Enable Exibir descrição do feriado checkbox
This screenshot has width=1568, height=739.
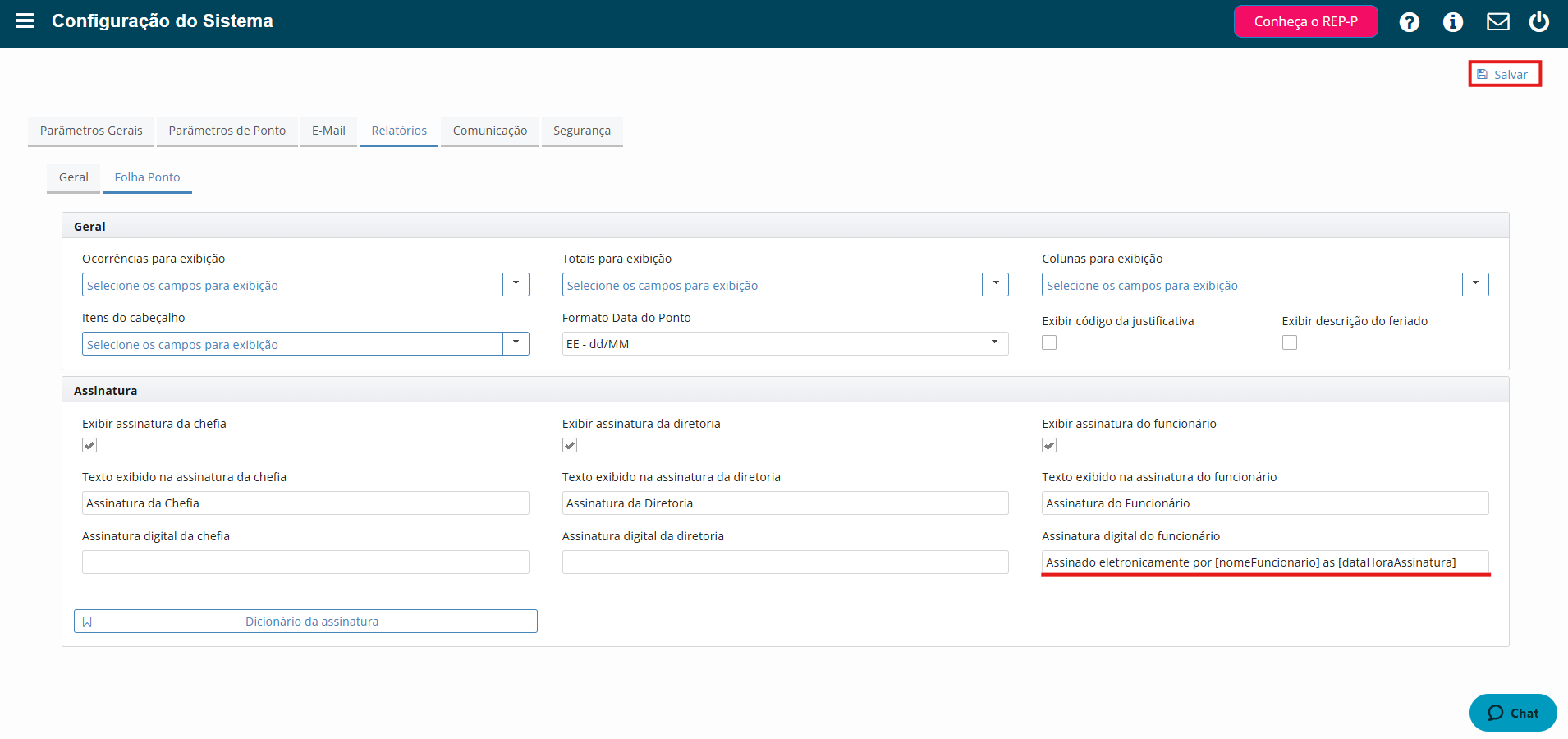[1290, 342]
